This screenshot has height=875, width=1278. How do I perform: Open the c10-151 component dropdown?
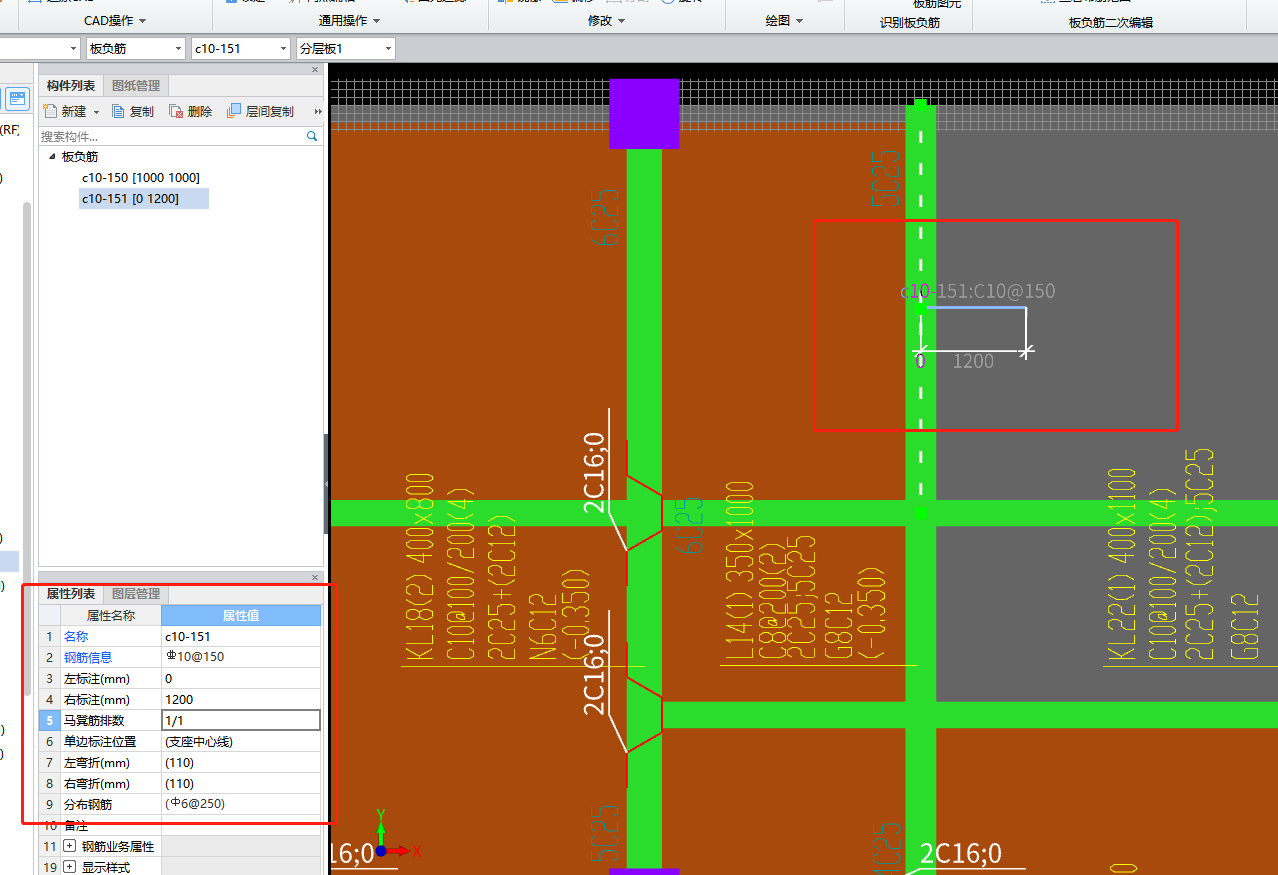pyautogui.click(x=282, y=48)
